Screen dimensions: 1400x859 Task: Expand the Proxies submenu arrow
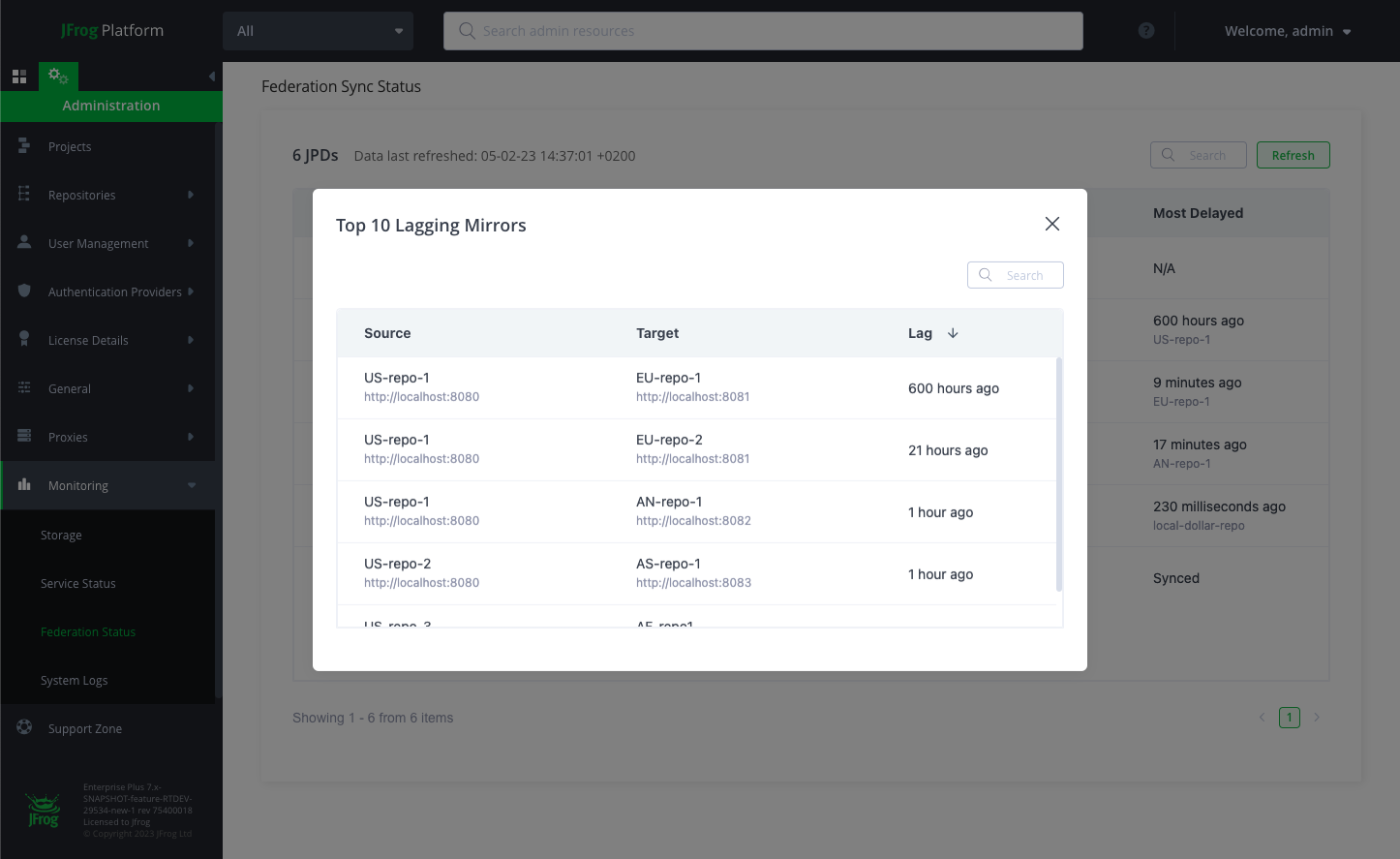point(191,437)
